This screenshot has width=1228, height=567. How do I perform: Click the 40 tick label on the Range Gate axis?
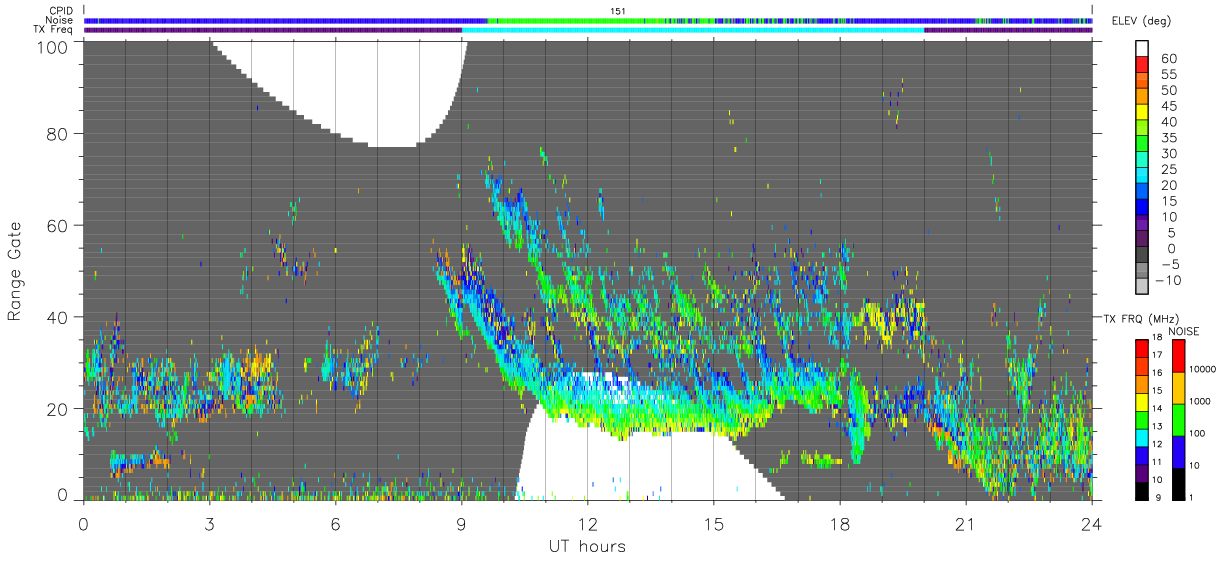point(57,317)
